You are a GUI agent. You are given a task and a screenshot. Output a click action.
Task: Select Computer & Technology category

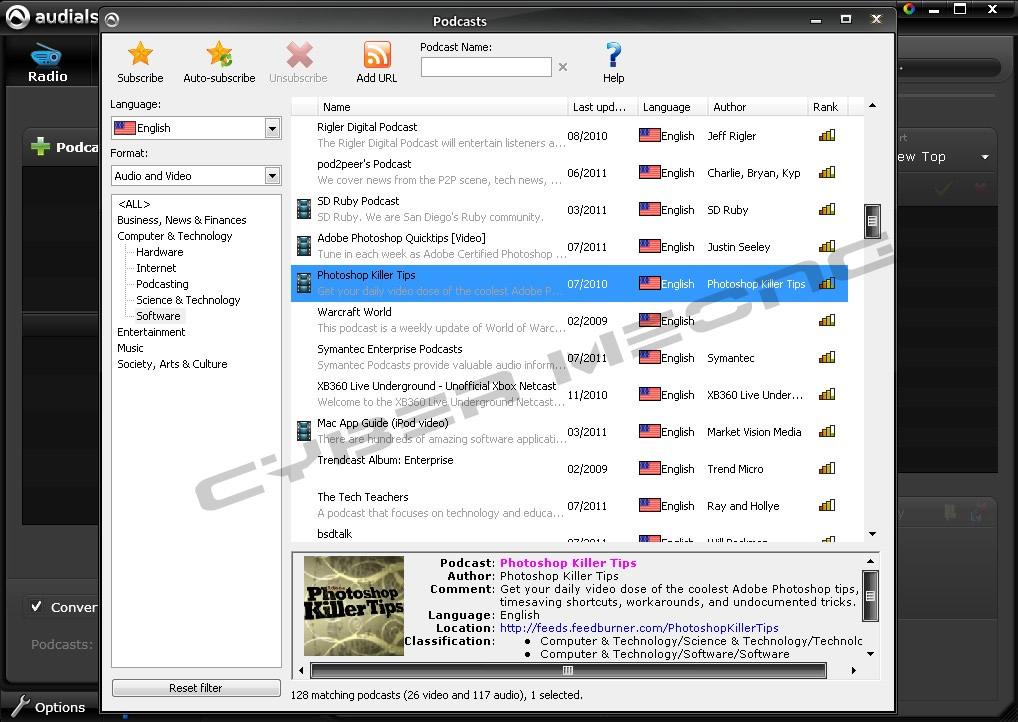click(x=175, y=236)
